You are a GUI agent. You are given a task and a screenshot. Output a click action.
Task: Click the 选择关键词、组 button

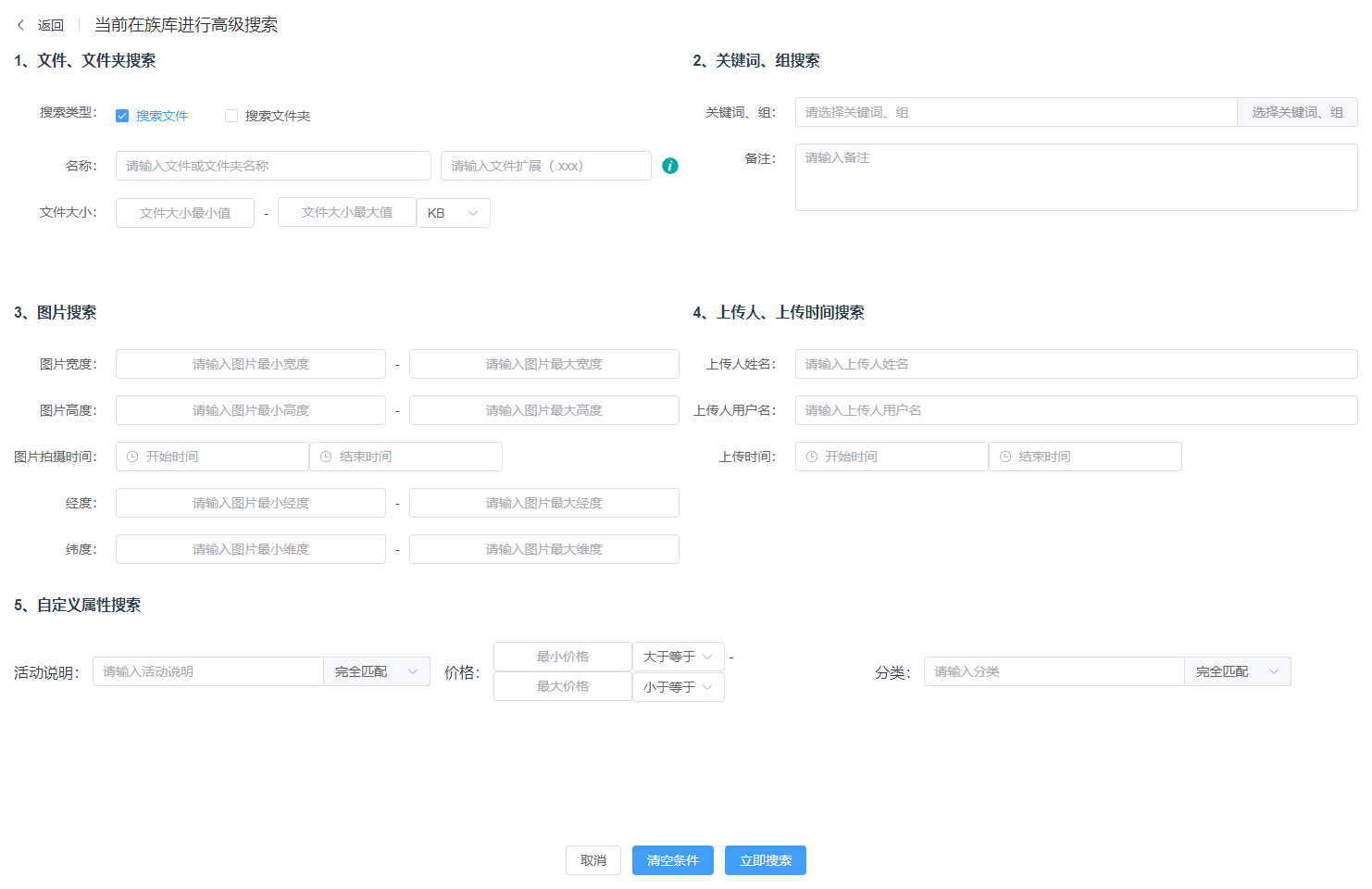coord(1296,111)
